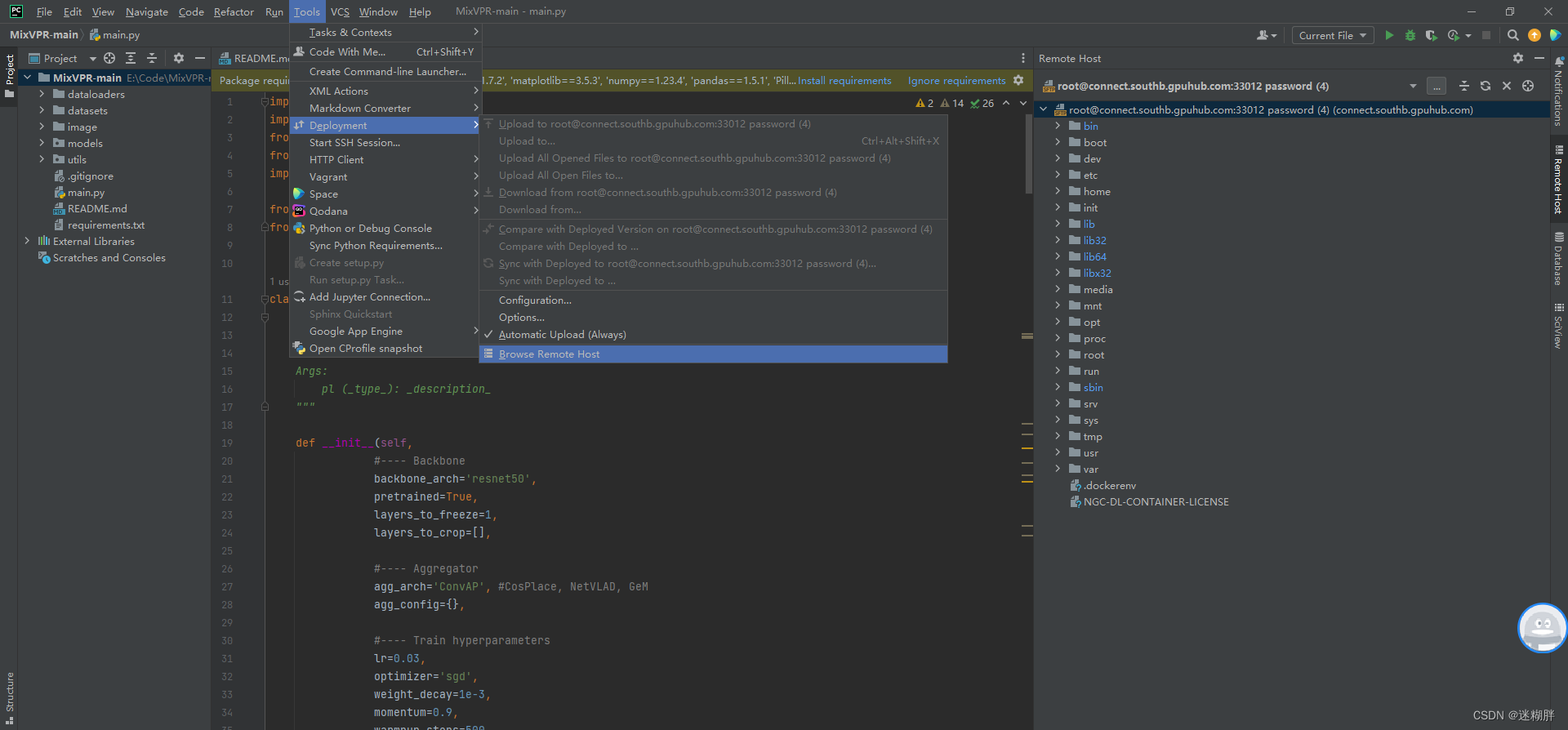Click Ignore requirements link
The image size is (1568, 730).
click(956, 81)
